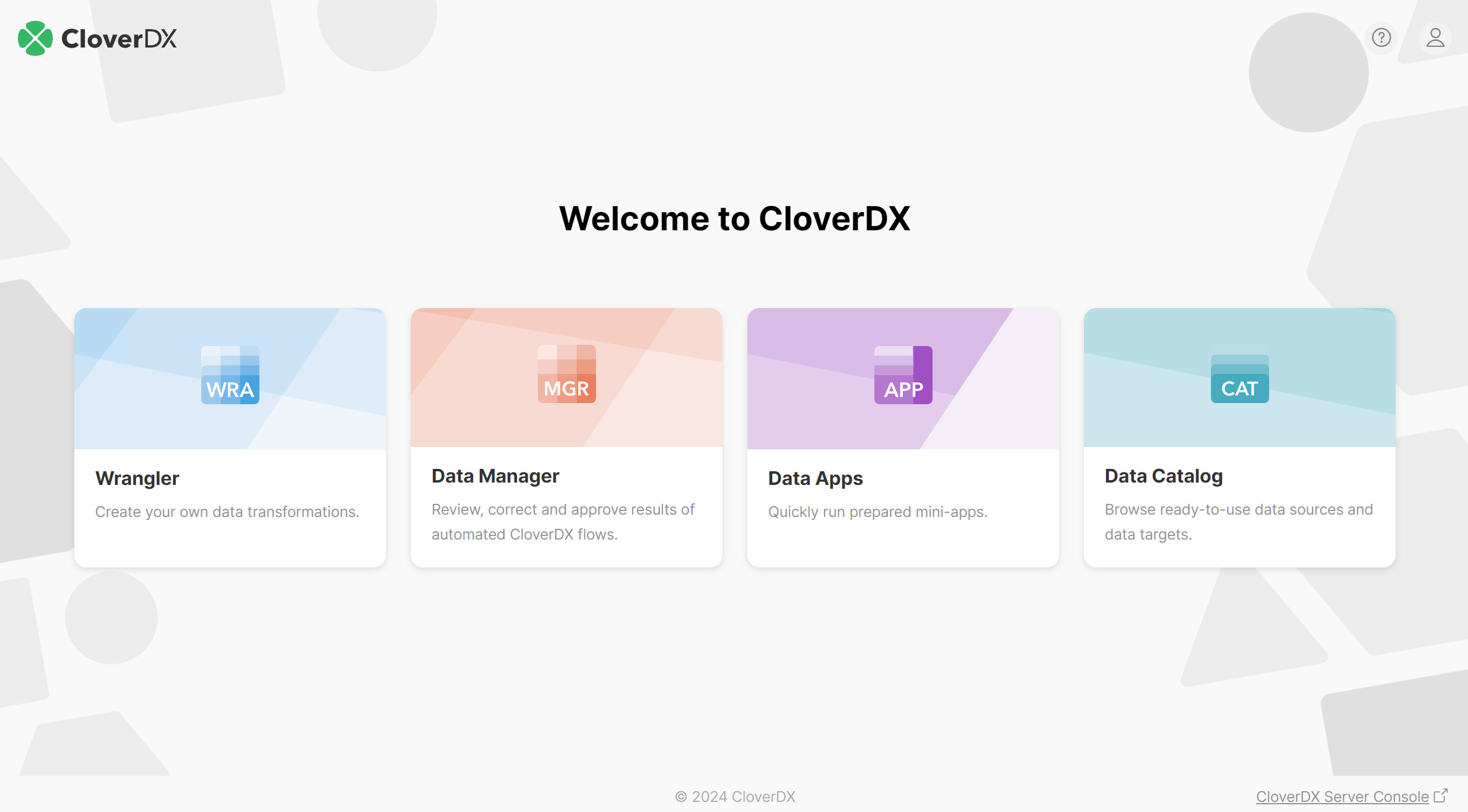This screenshot has height=812, width=1468.
Task: Toggle user account settings
Action: click(1434, 38)
